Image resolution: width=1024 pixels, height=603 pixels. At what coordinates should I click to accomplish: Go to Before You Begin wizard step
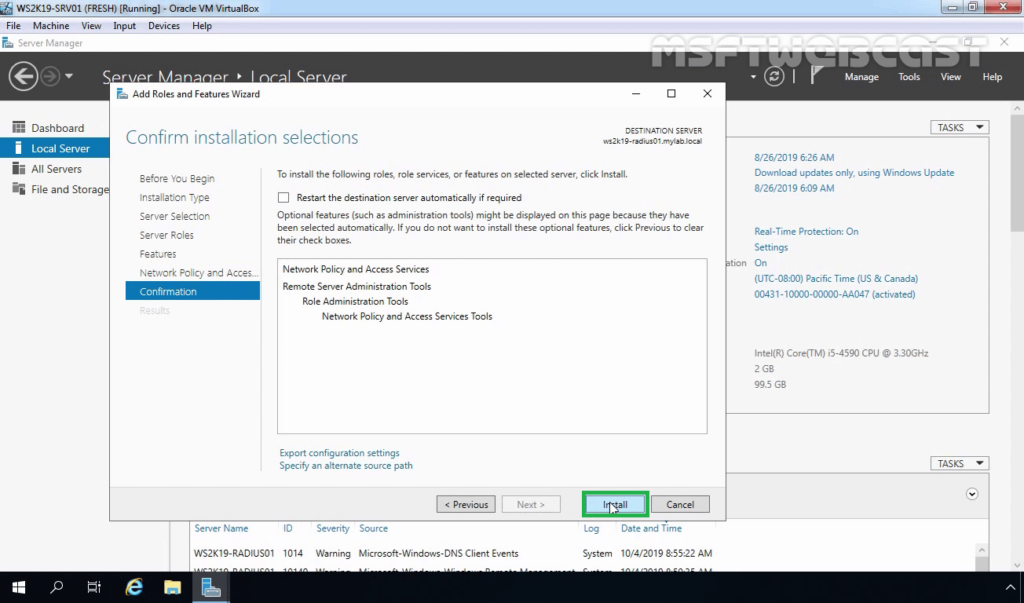click(176, 178)
